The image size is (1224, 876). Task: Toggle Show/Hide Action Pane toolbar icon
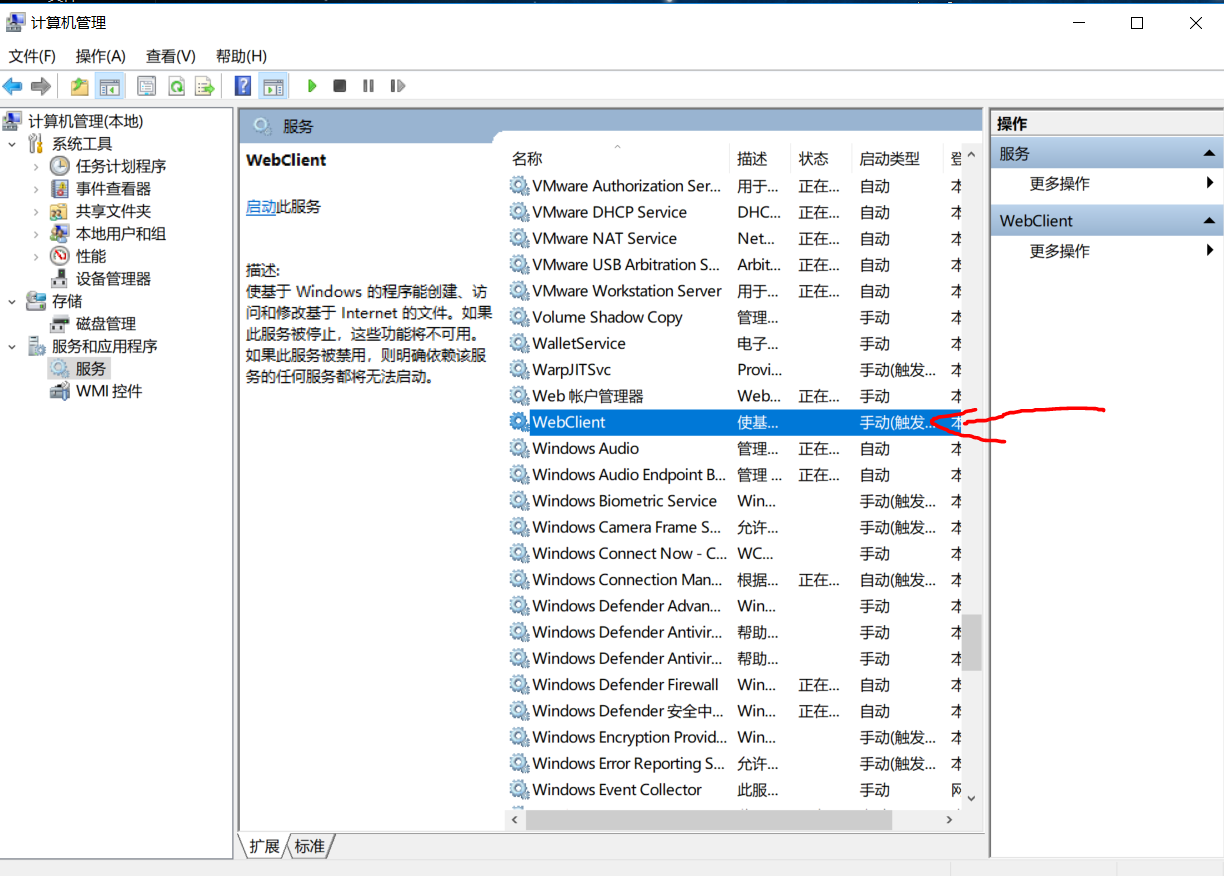point(272,87)
